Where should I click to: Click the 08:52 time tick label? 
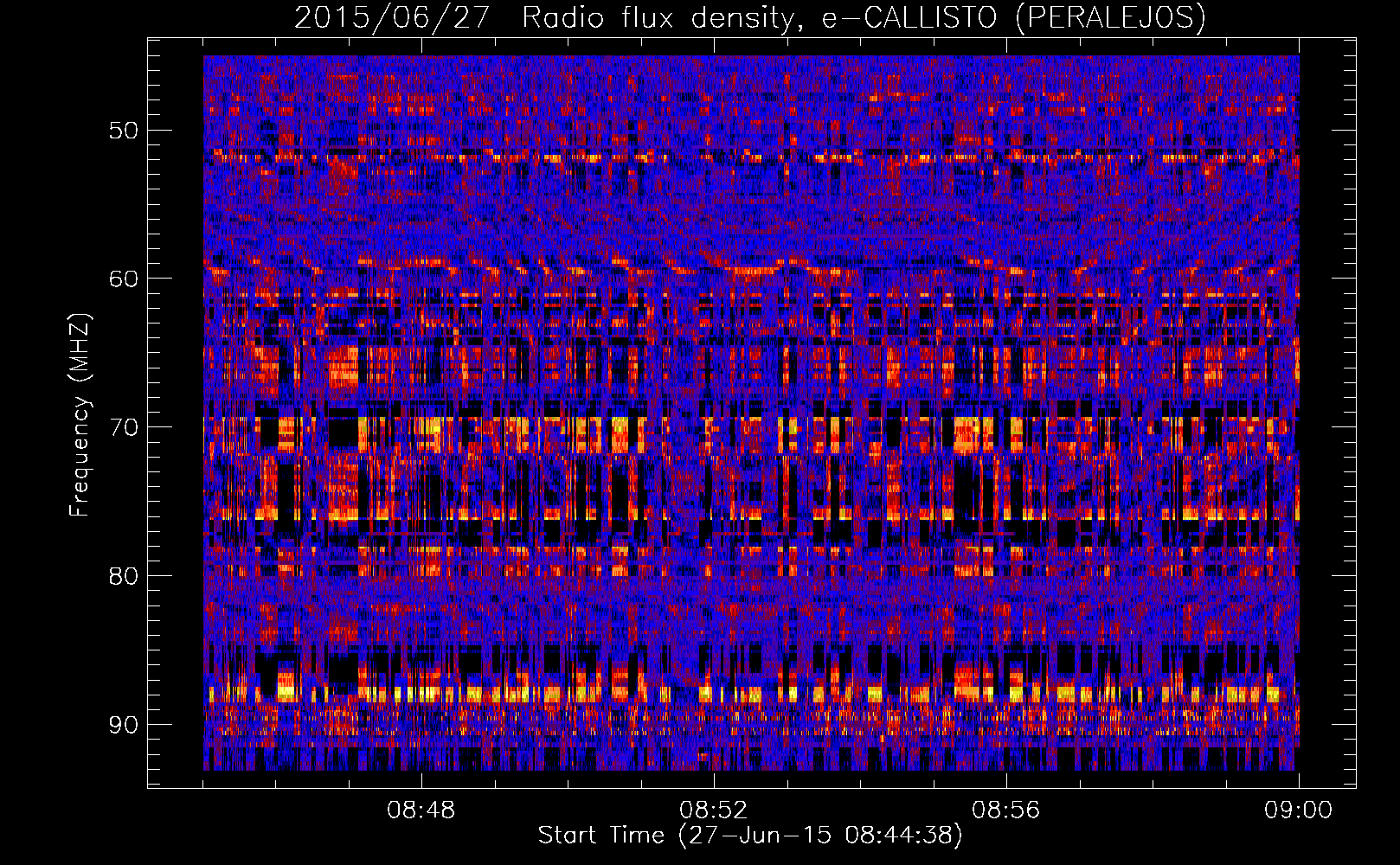[x=714, y=811]
